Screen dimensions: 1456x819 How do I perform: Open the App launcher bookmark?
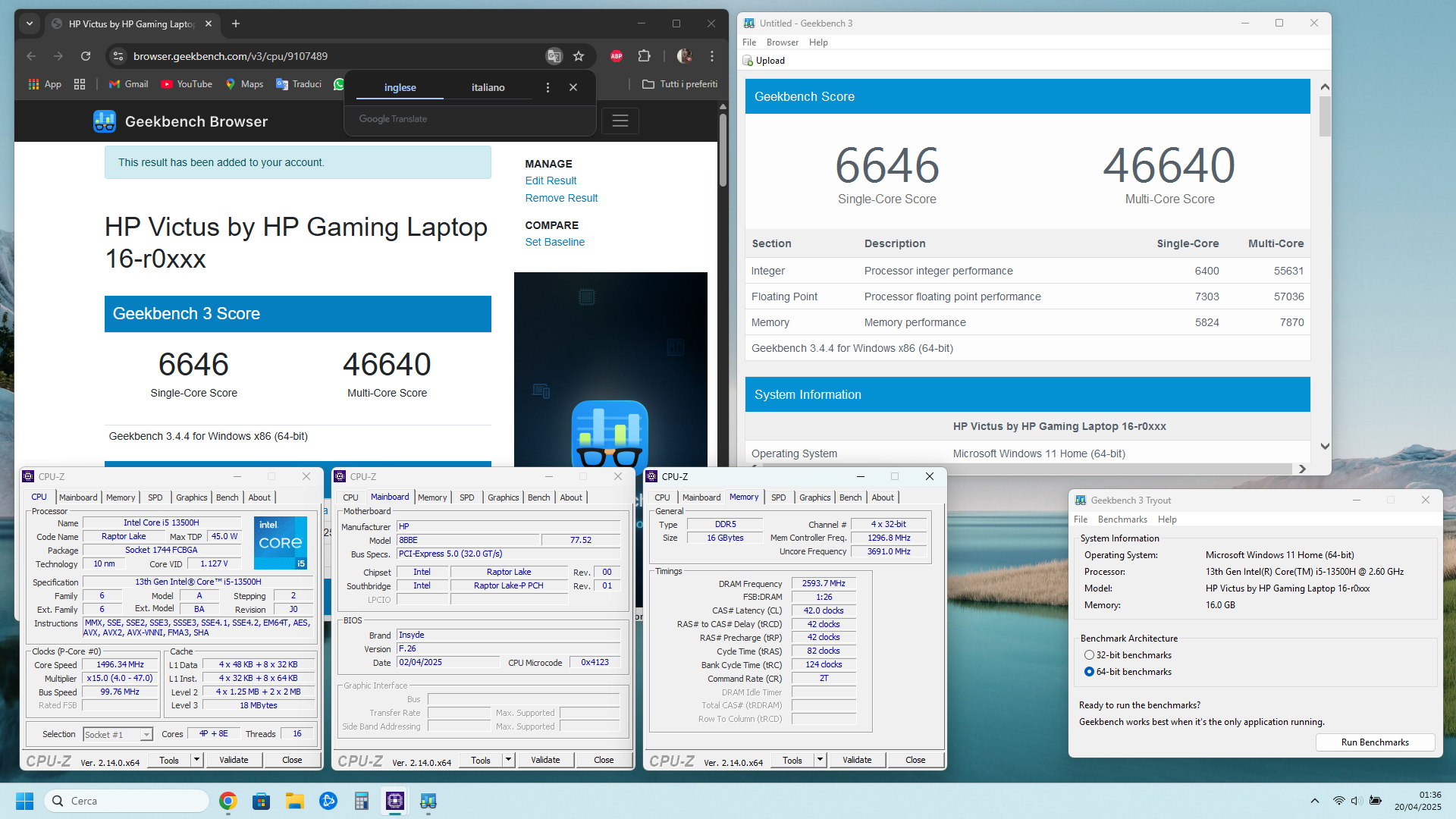[45, 84]
